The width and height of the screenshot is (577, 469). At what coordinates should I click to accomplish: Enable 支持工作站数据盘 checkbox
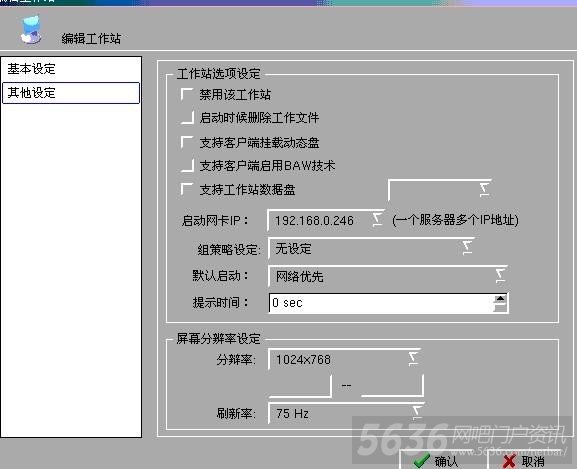[187, 189]
